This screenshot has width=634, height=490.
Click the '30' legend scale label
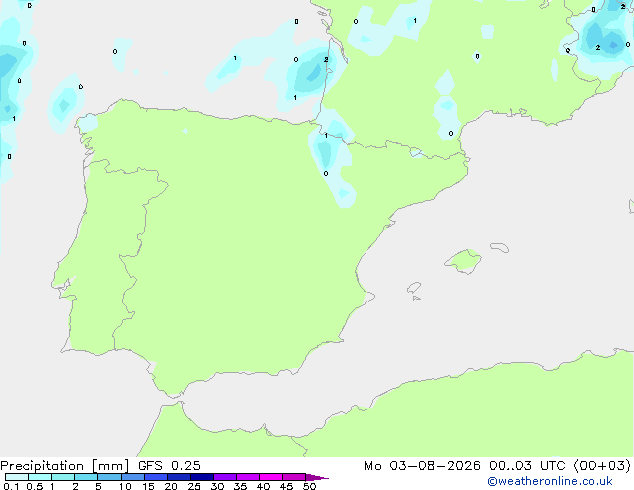click(217, 486)
